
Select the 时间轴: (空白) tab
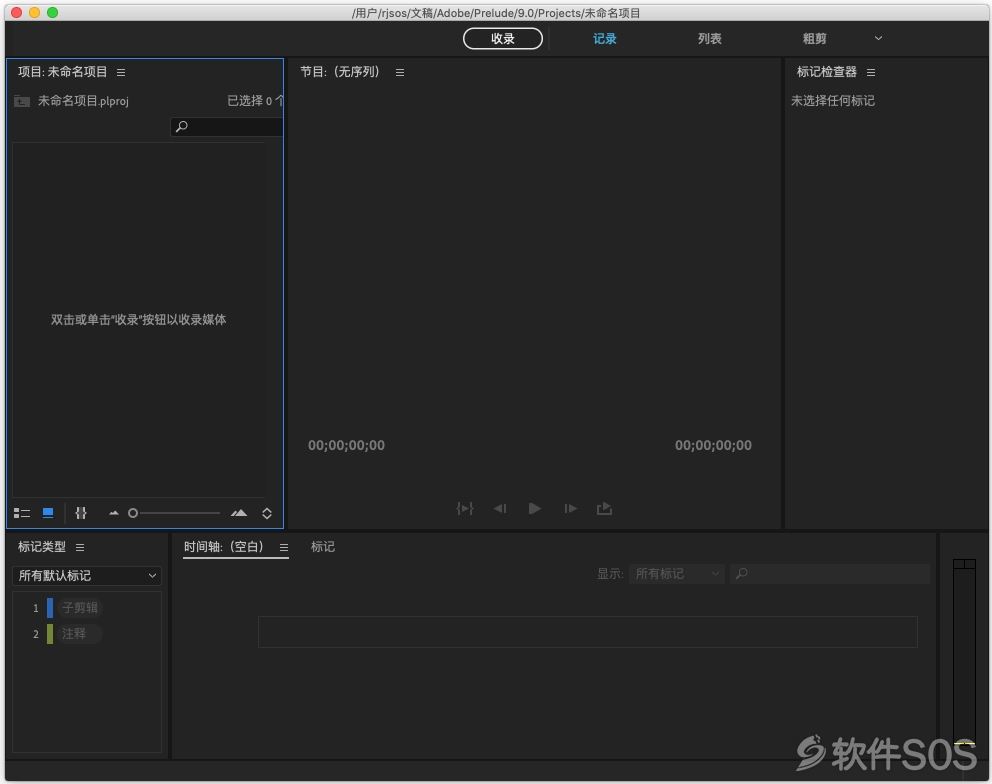(223, 547)
